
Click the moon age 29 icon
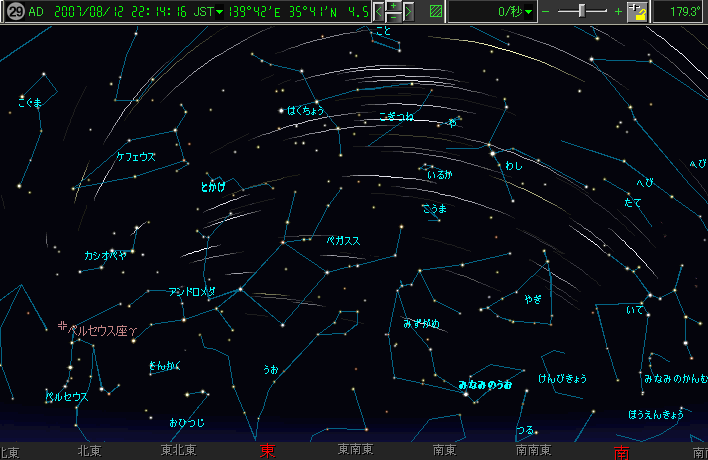13,12
